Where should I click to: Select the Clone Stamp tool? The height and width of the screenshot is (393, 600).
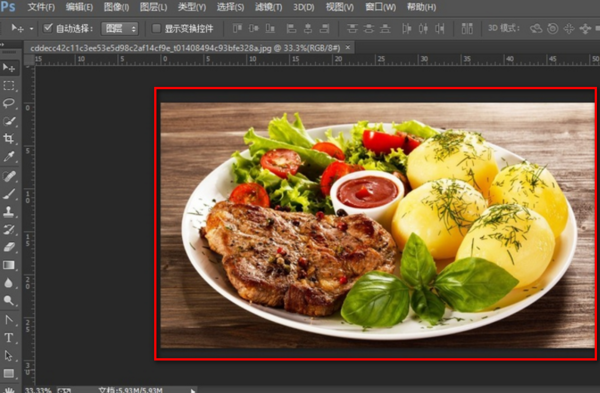(x=8, y=212)
